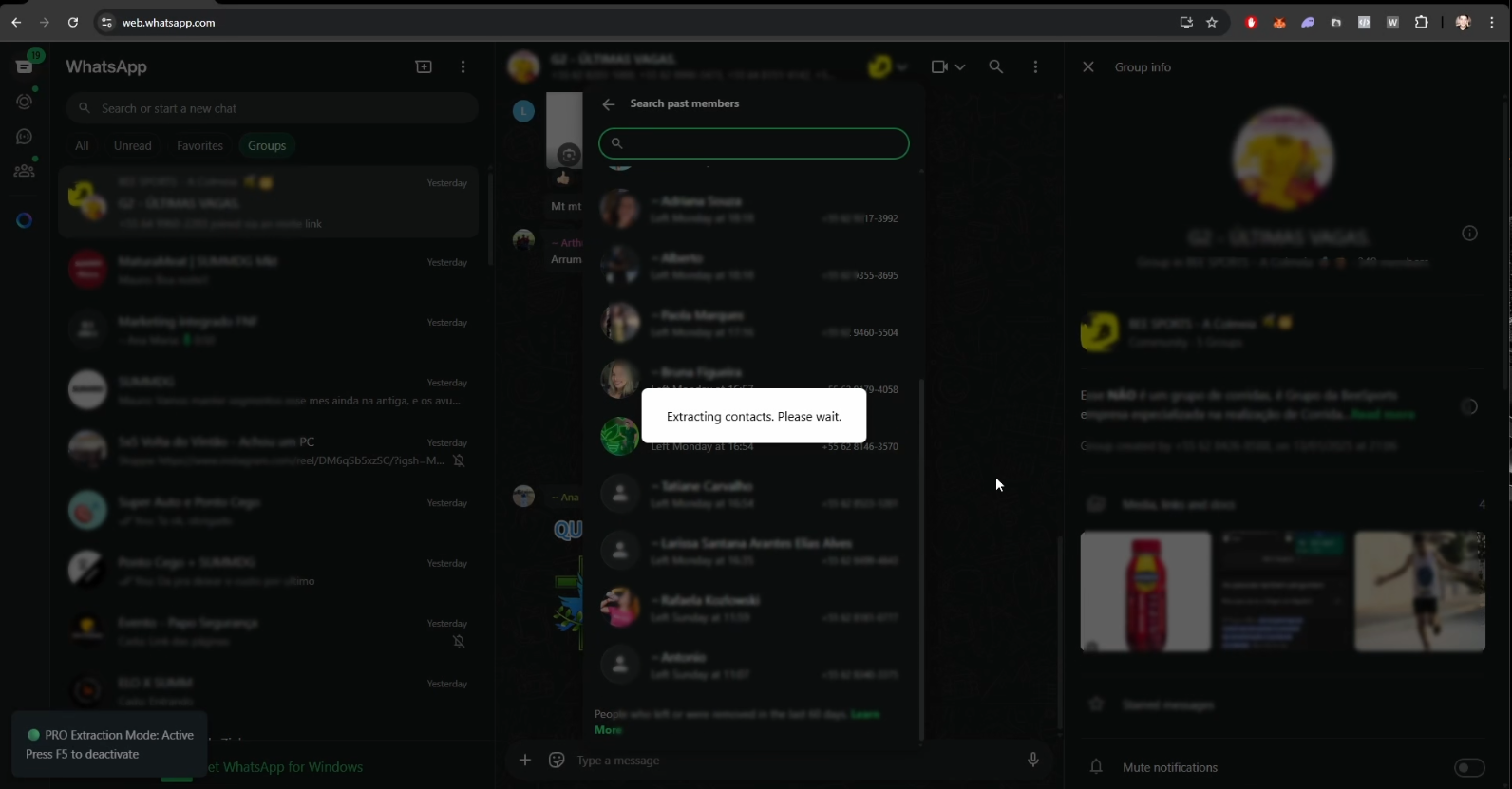Click the Search or start a new chat field

(x=272, y=108)
